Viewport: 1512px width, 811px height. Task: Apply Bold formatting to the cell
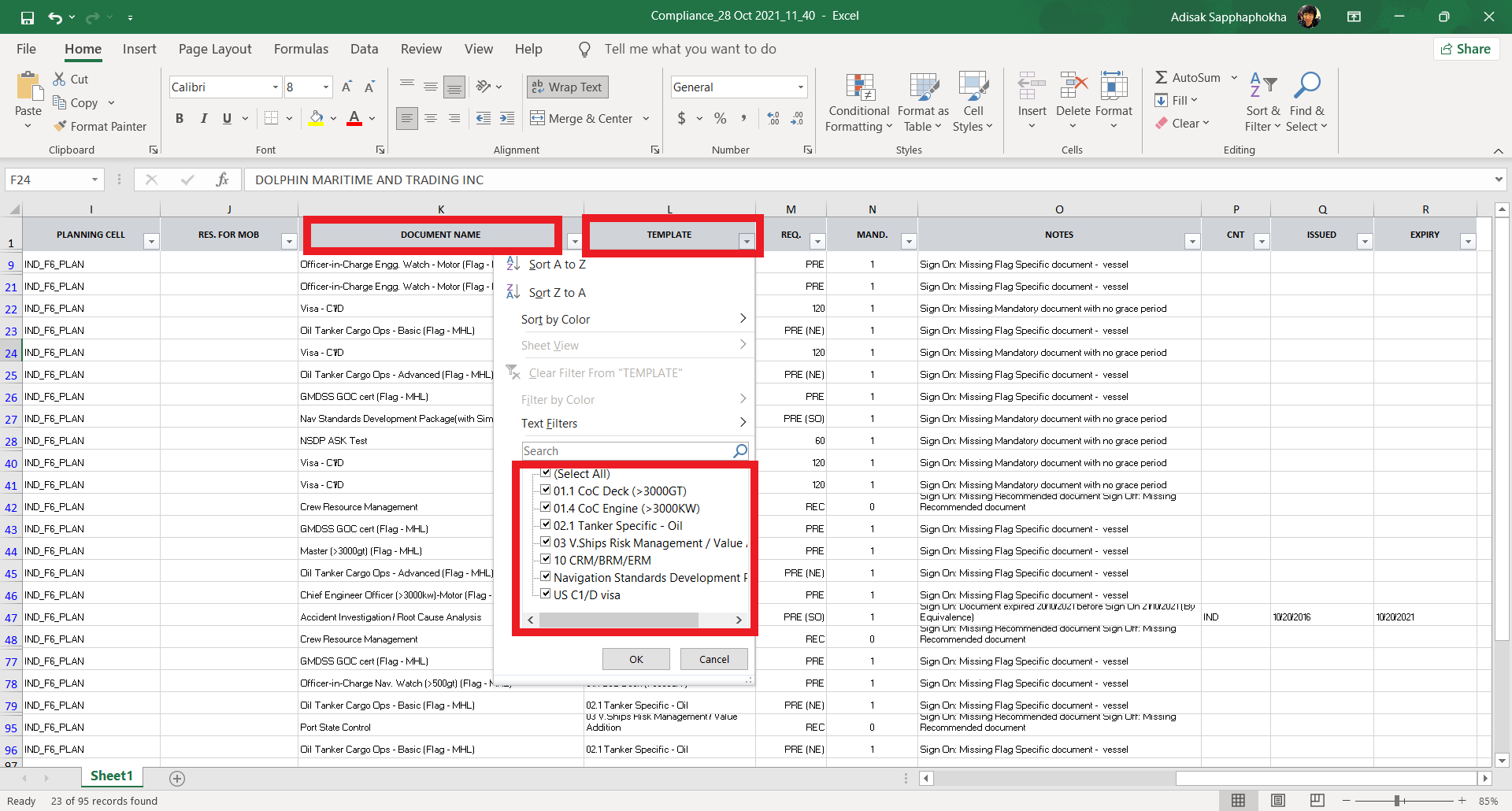click(180, 118)
